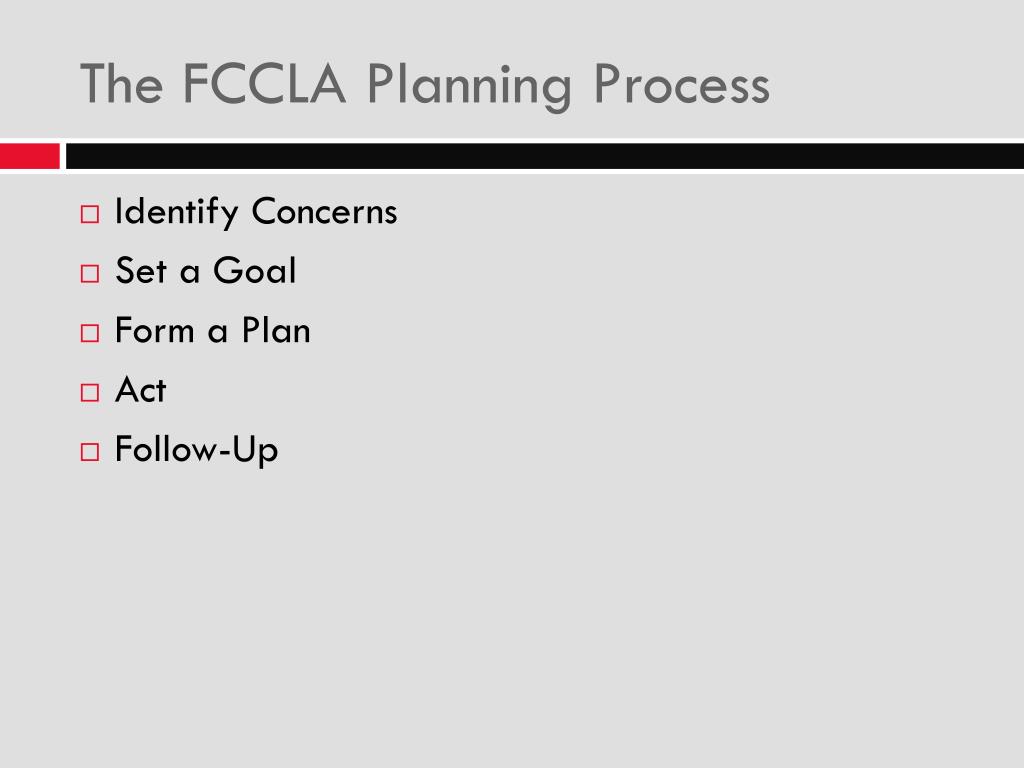Select the red bullet box beside Act
This screenshot has width=1024, height=768.
click(x=90, y=392)
